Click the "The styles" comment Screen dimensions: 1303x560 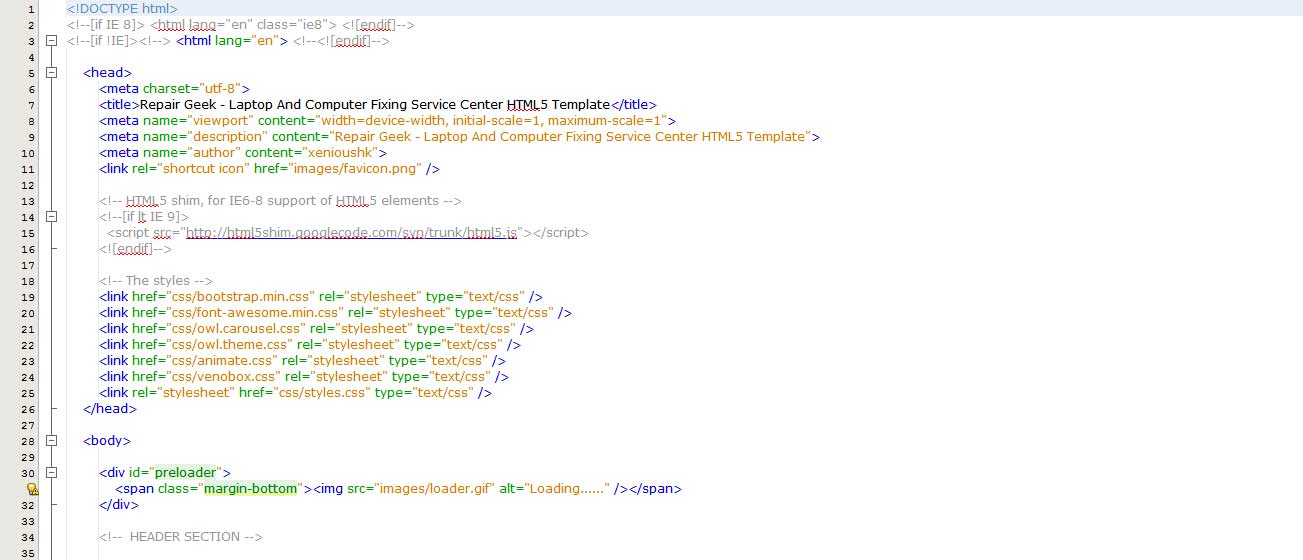156,281
